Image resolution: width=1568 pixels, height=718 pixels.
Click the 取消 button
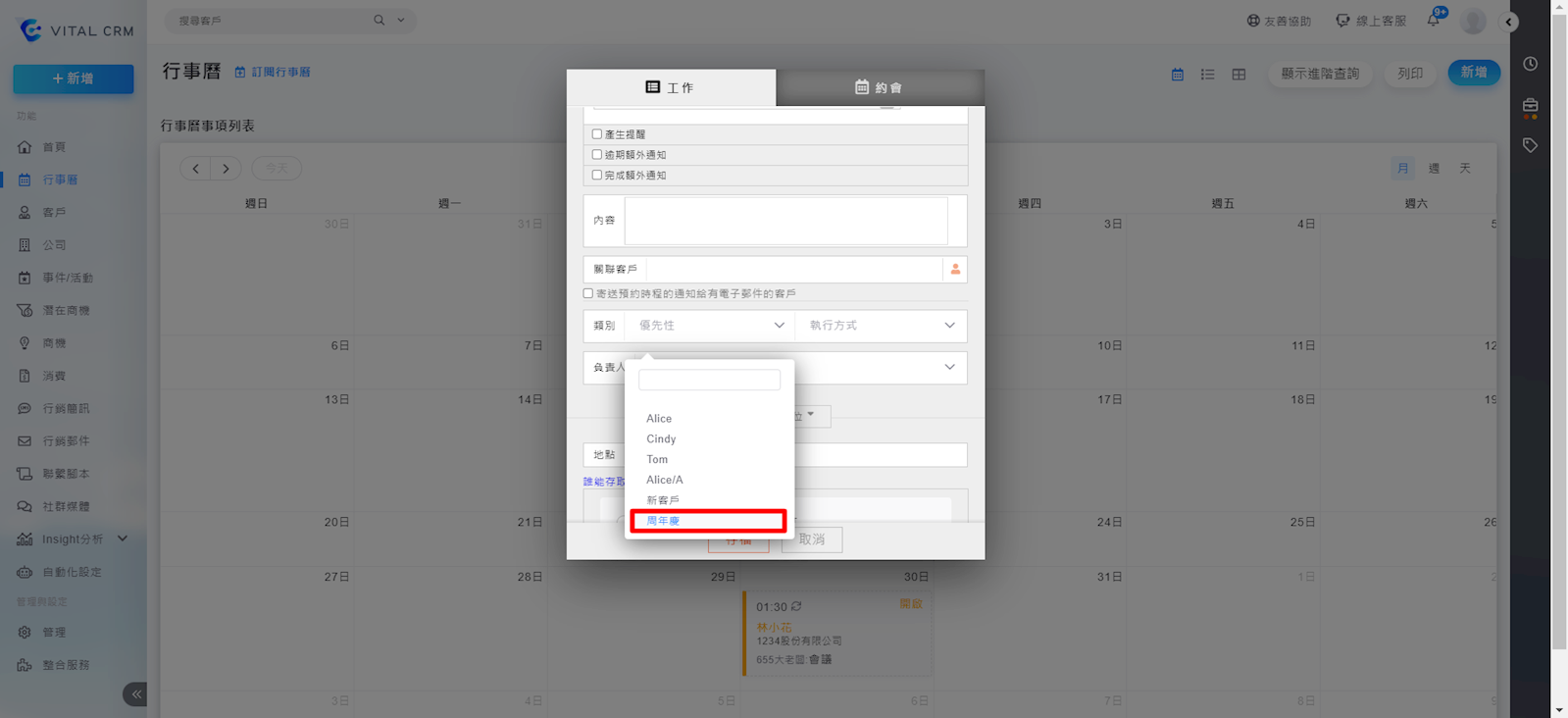[811, 539]
